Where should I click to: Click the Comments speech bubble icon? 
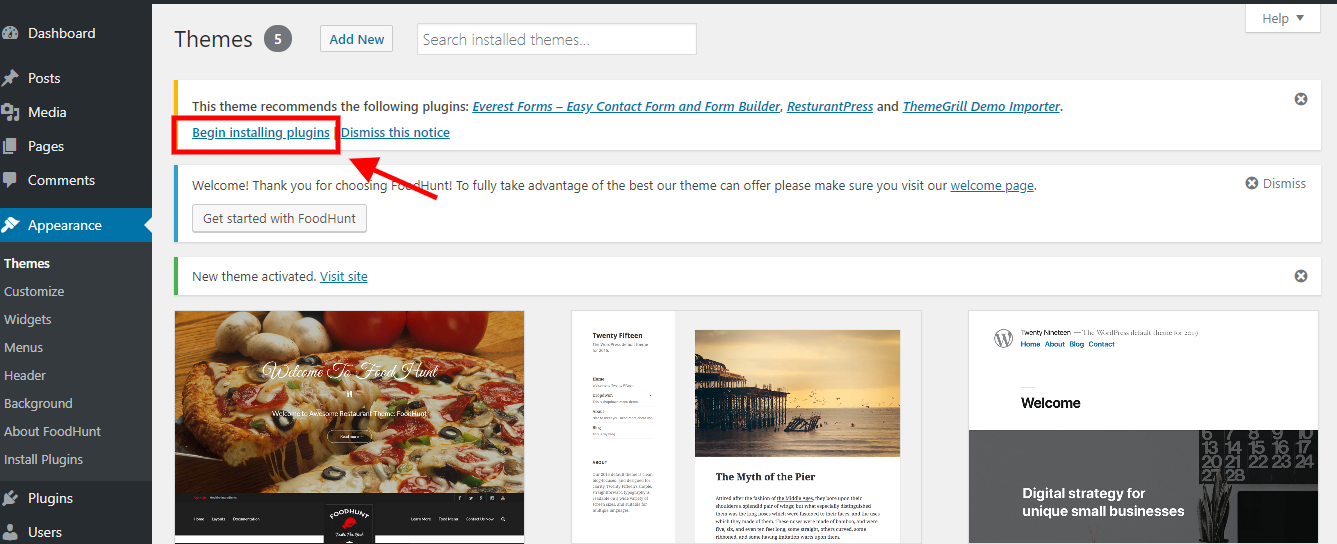pos(11,180)
